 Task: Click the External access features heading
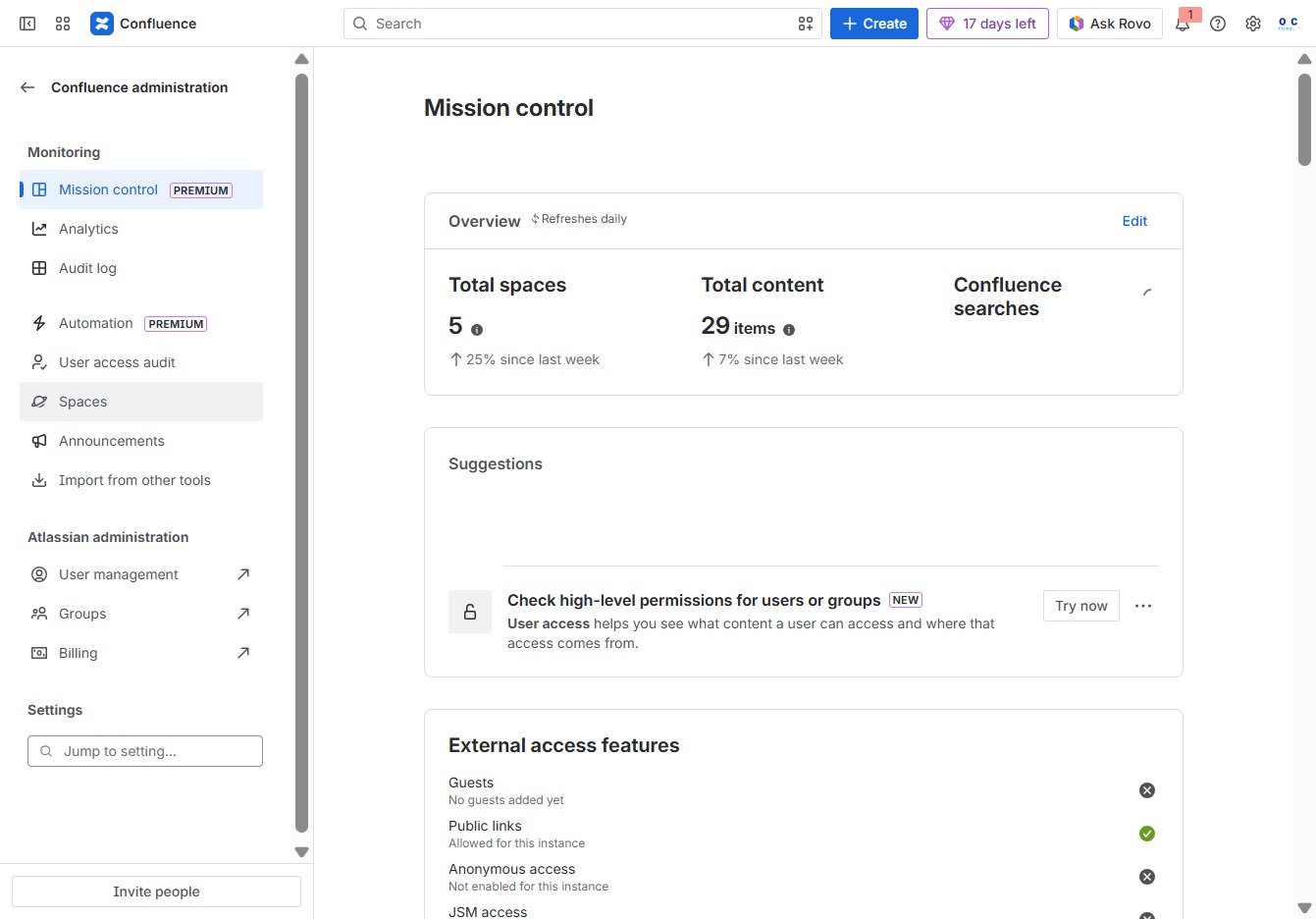tap(563, 745)
